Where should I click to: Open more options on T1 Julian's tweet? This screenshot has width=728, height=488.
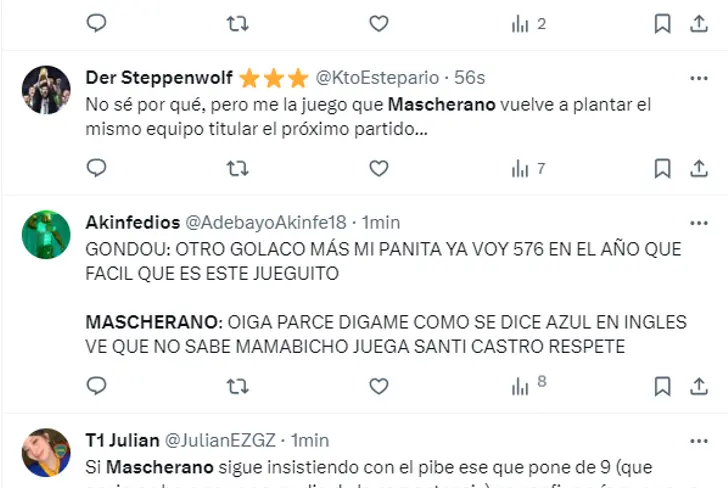click(699, 441)
